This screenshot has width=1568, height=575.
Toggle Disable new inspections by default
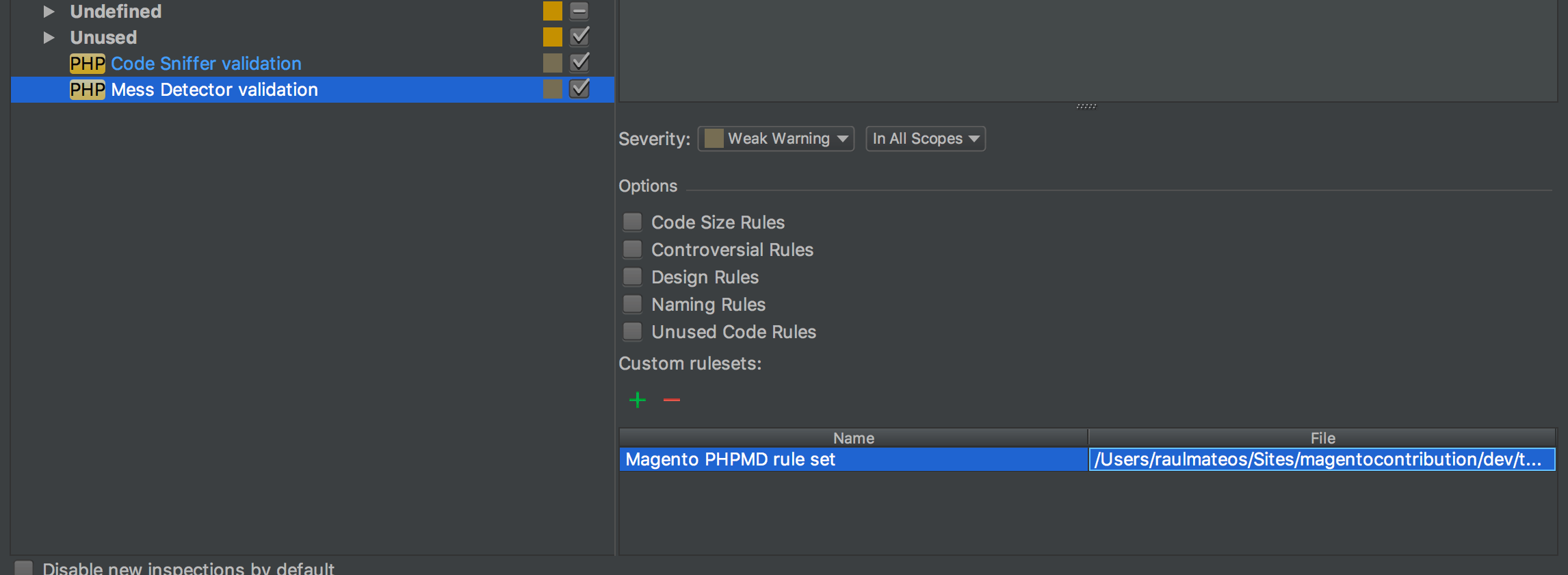[x=24, y=568]
